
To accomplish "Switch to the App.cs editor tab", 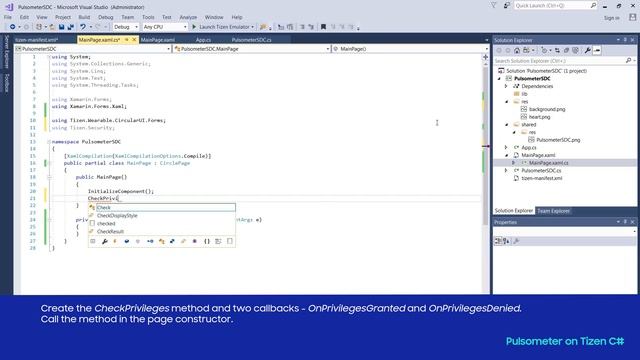I will (203, 40).
